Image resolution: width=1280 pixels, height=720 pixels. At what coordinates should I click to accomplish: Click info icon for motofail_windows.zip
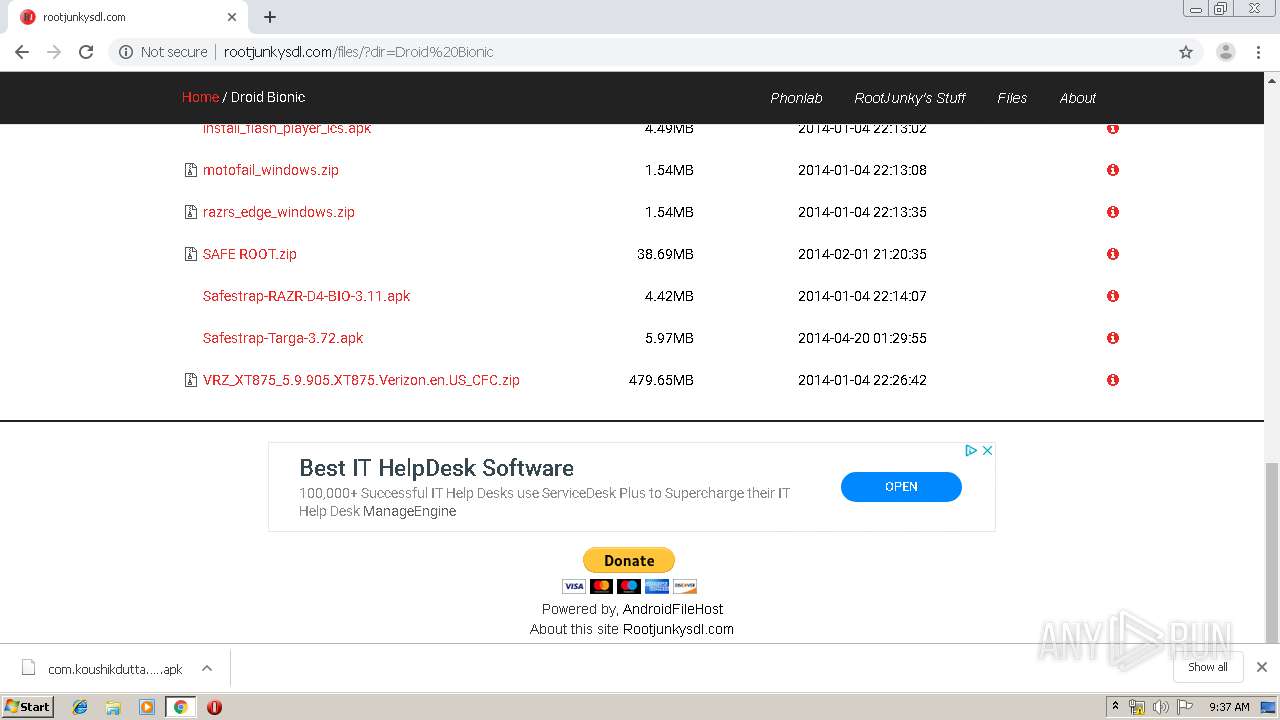point(1113,170)
